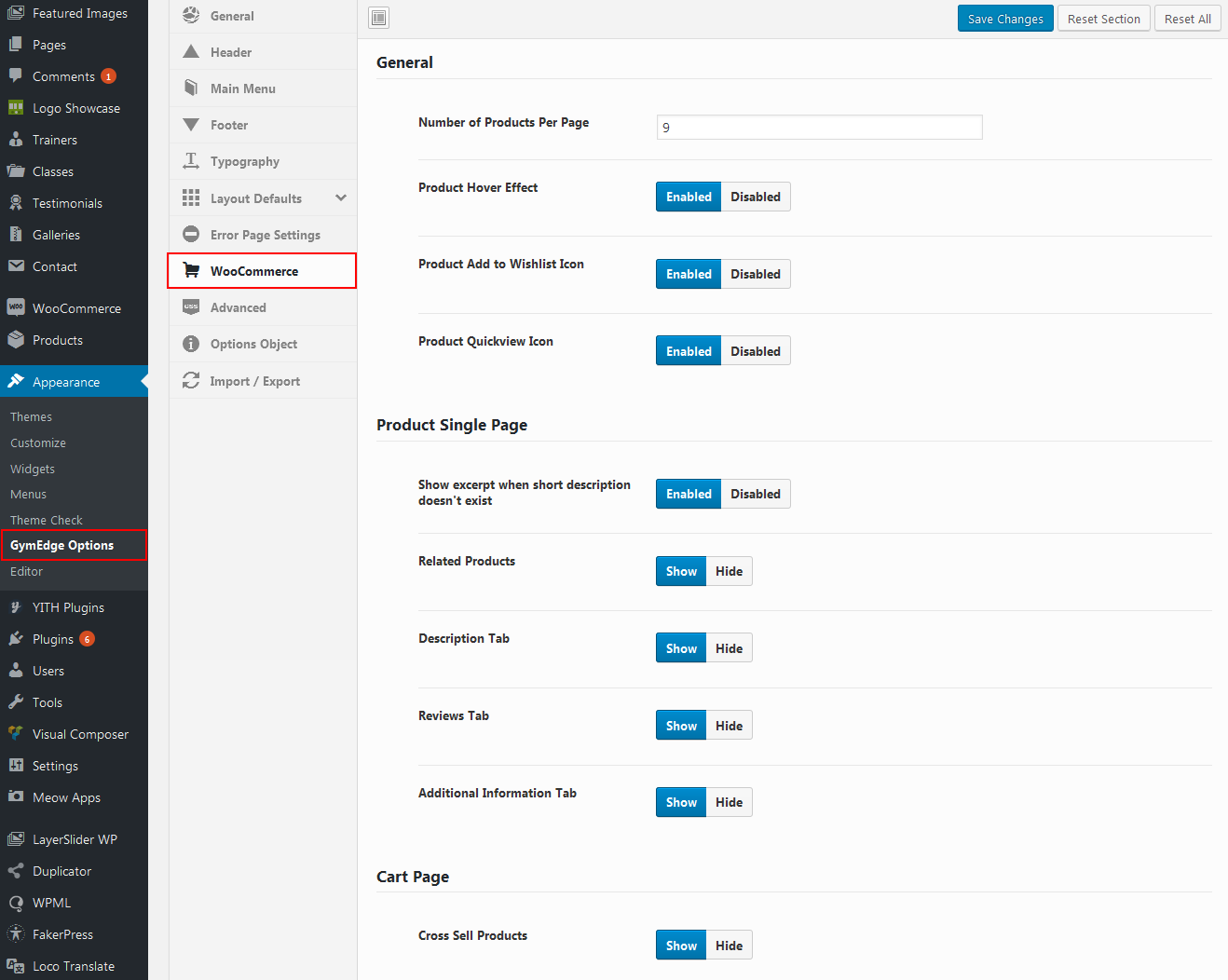
Task: Click the Users icon
Action: pos(16,671)
